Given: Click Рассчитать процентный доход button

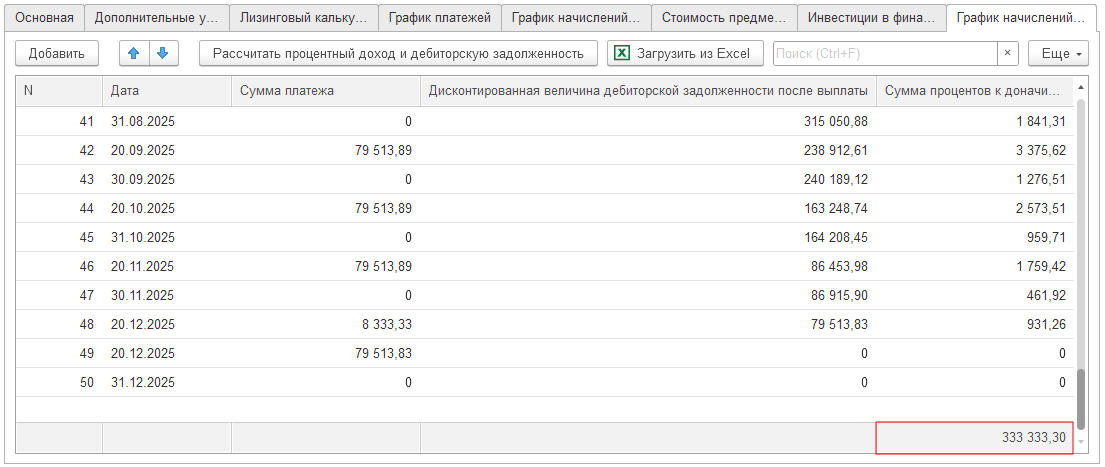Looking at the screenshot, I should (x=398, y=54).
